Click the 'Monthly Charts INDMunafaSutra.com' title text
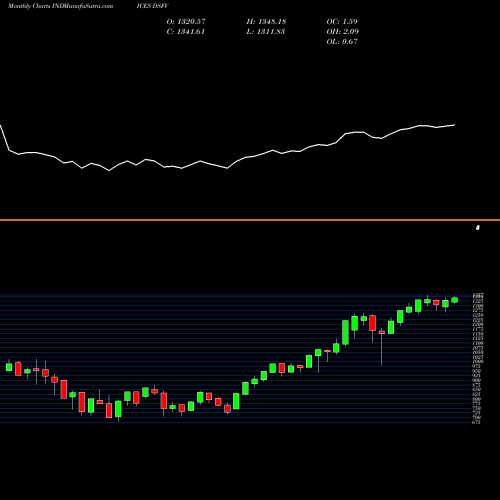 click(x=60, y=6)
